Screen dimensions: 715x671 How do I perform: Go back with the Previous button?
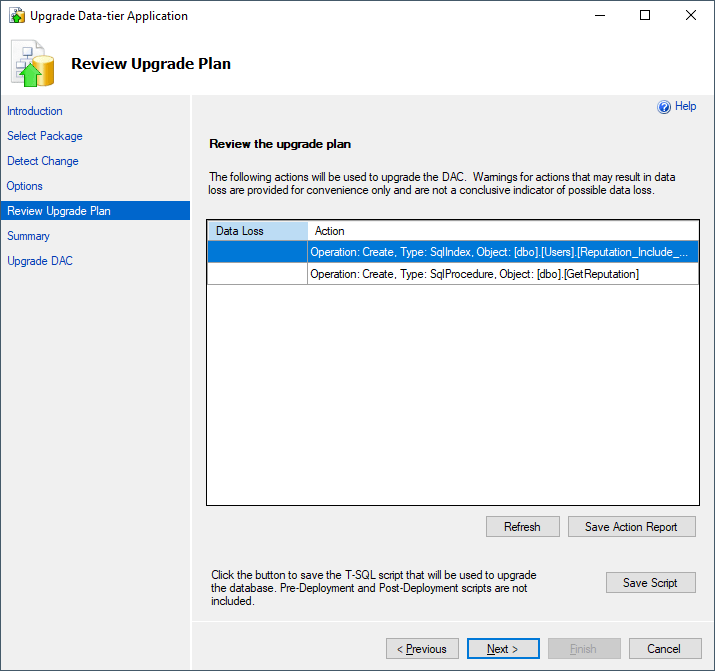(422, 649)
